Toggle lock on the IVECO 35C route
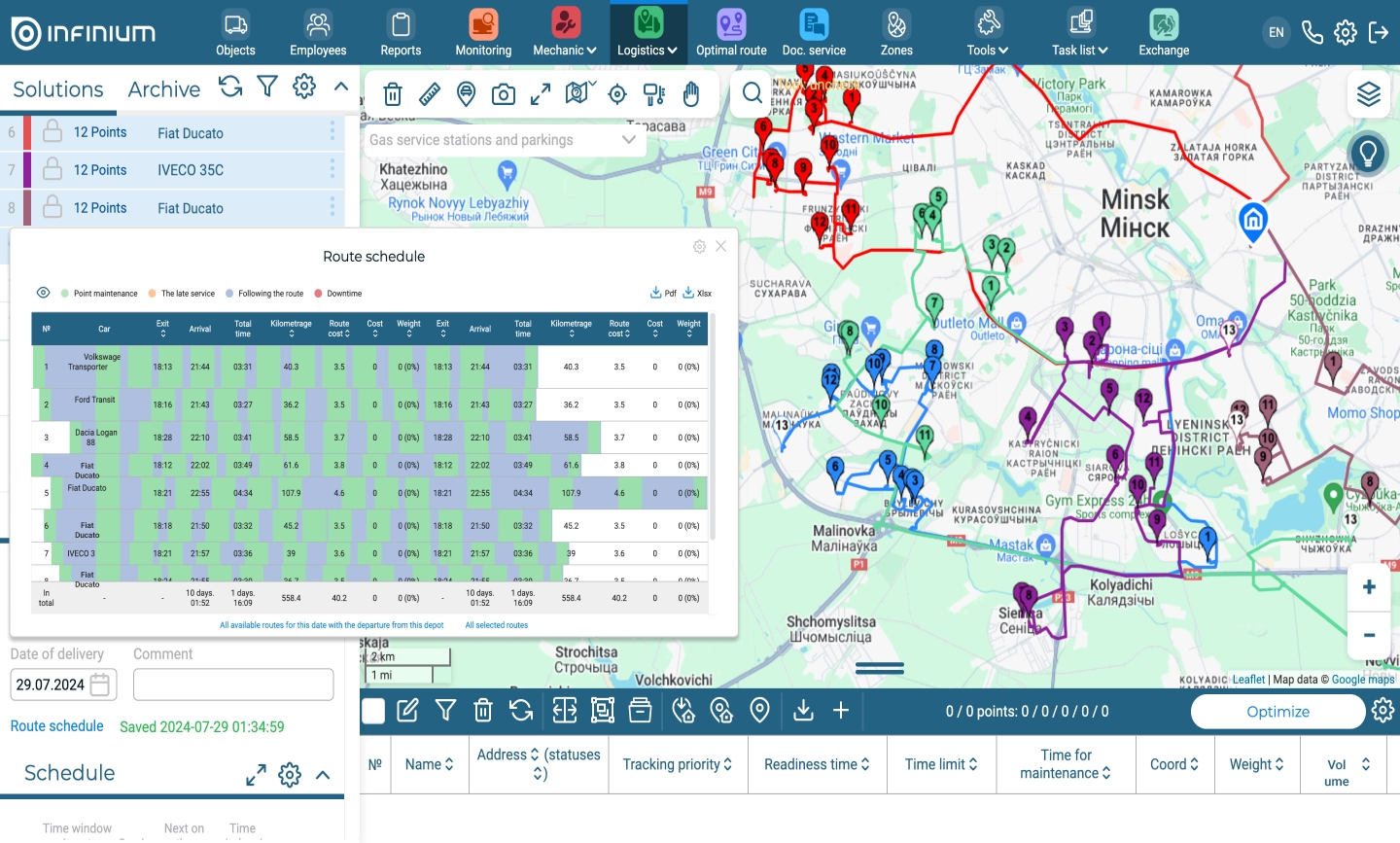The width and height of the screenshot is (1400, 843). pyautogui.click(x=53, y=169)
